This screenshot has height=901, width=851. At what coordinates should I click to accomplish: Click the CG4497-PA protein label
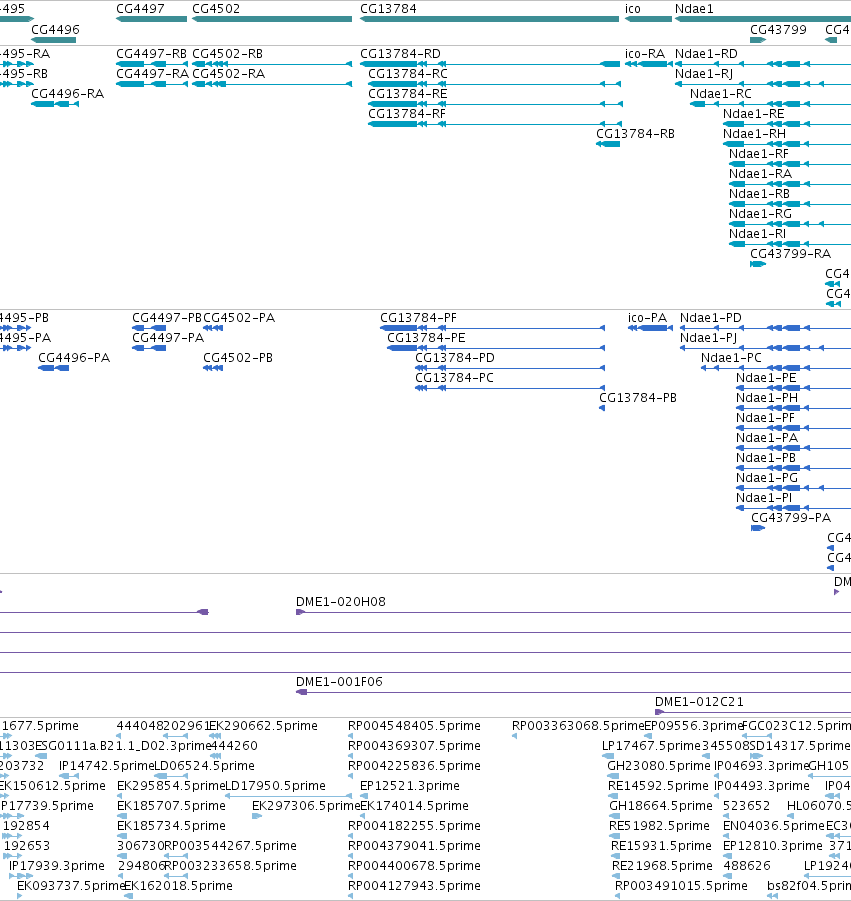[168, 337]
